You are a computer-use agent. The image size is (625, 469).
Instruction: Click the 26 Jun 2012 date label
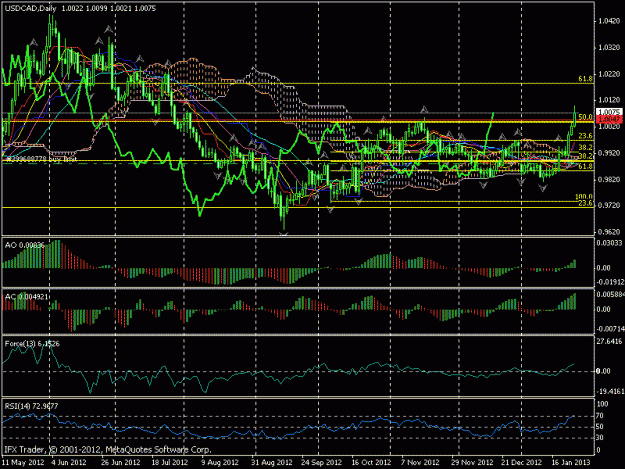(120, 462)
